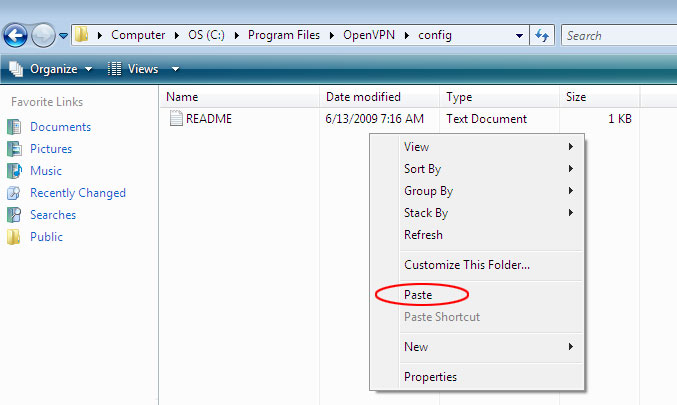Expand the arrow after OS (C:) breadcrumb

(x=237, y=35)
